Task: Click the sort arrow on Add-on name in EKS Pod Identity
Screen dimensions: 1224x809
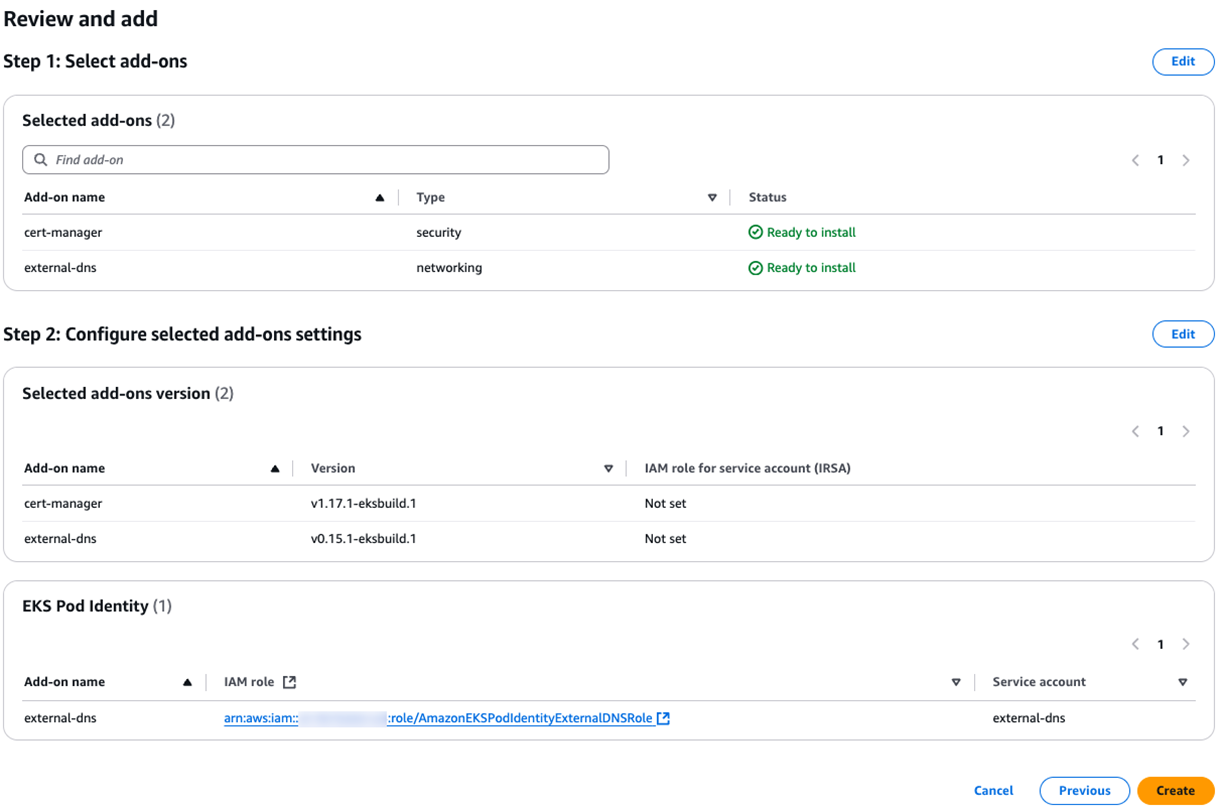Action: click(187, 681)
